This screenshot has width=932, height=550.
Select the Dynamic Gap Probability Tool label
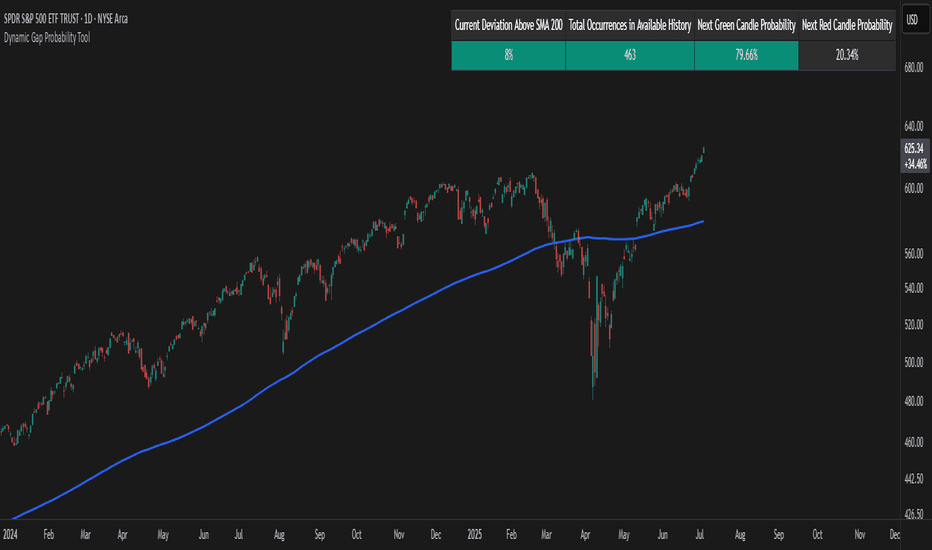[x=47, y=37]
